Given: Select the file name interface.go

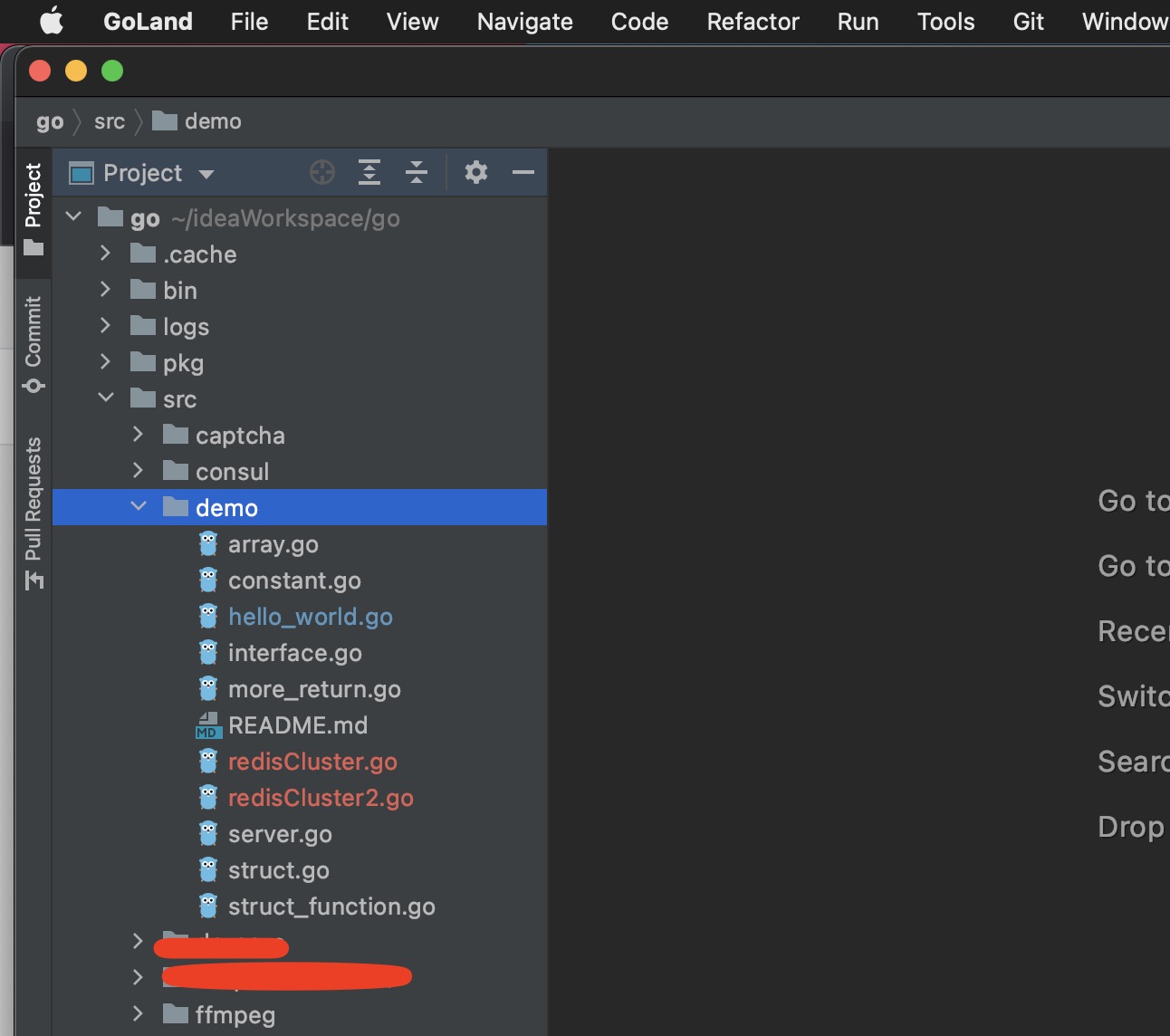Looking at the screenshot, I should (x=295, y=653).
